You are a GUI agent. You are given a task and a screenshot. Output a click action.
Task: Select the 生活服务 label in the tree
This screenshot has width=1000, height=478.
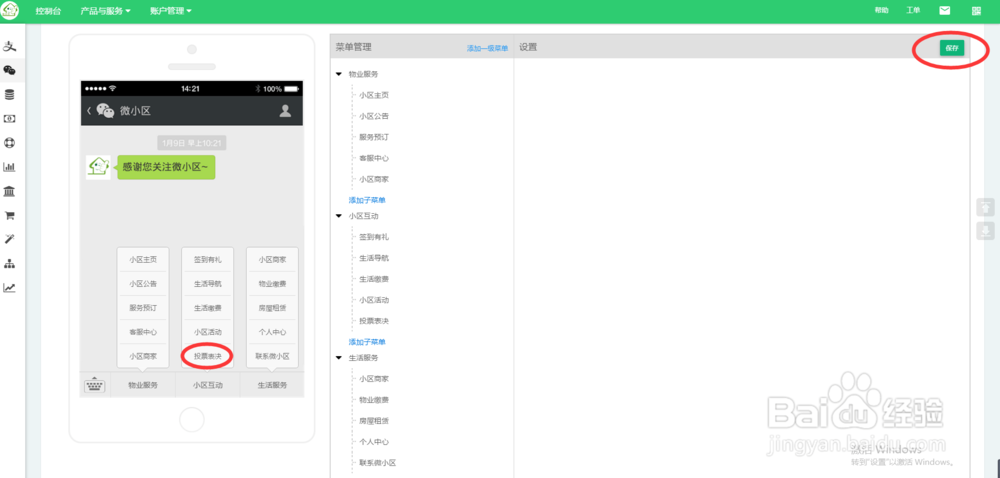[x=364, y=358]
